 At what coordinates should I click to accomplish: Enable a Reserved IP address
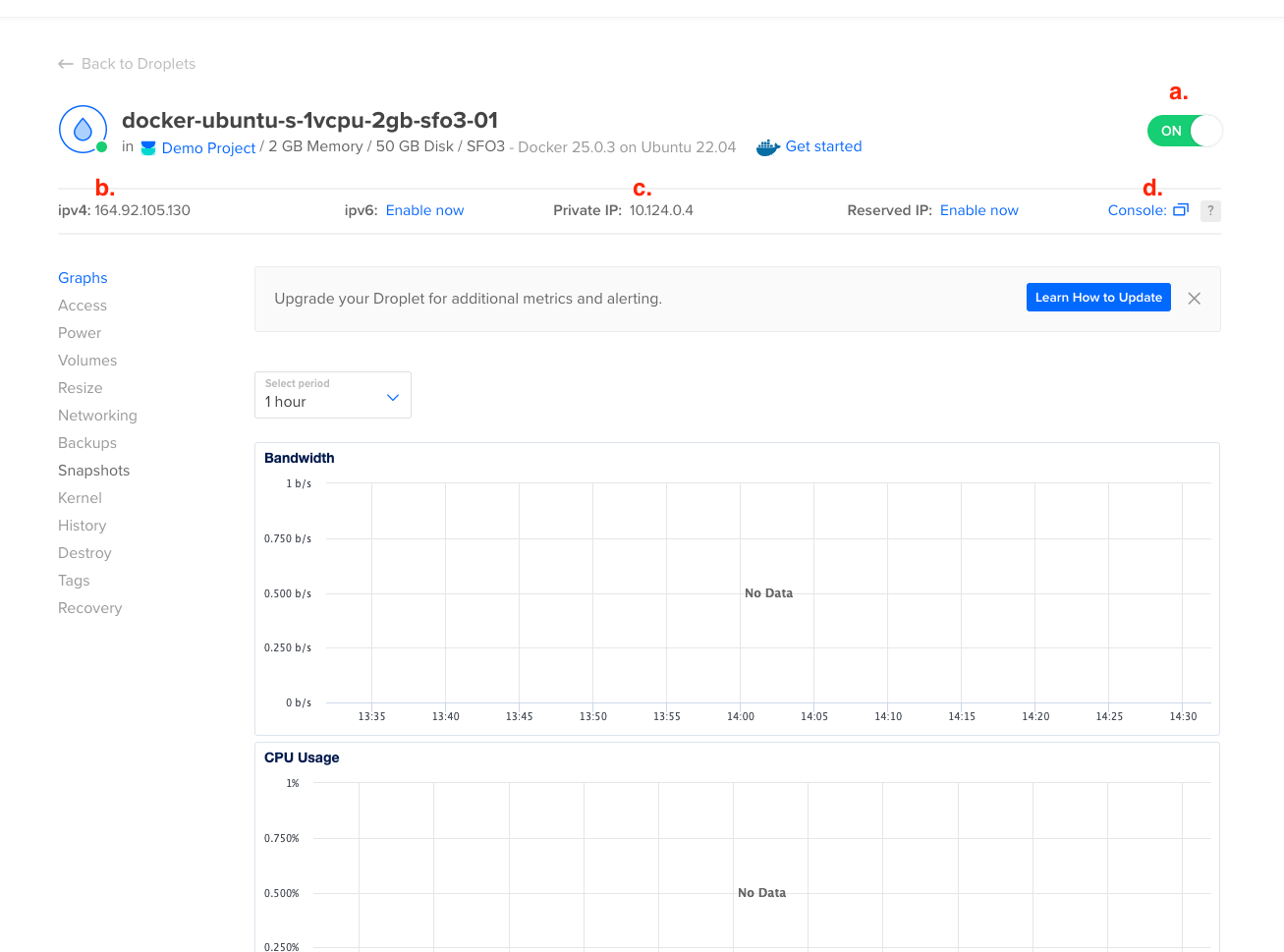click(x=978, y=209)
